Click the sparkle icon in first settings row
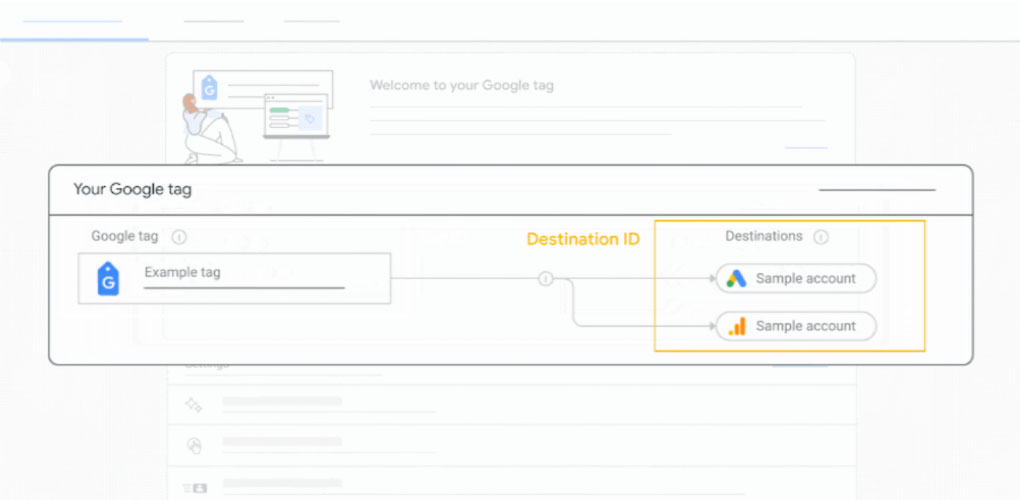The image size is (1020, 500). 193,404
